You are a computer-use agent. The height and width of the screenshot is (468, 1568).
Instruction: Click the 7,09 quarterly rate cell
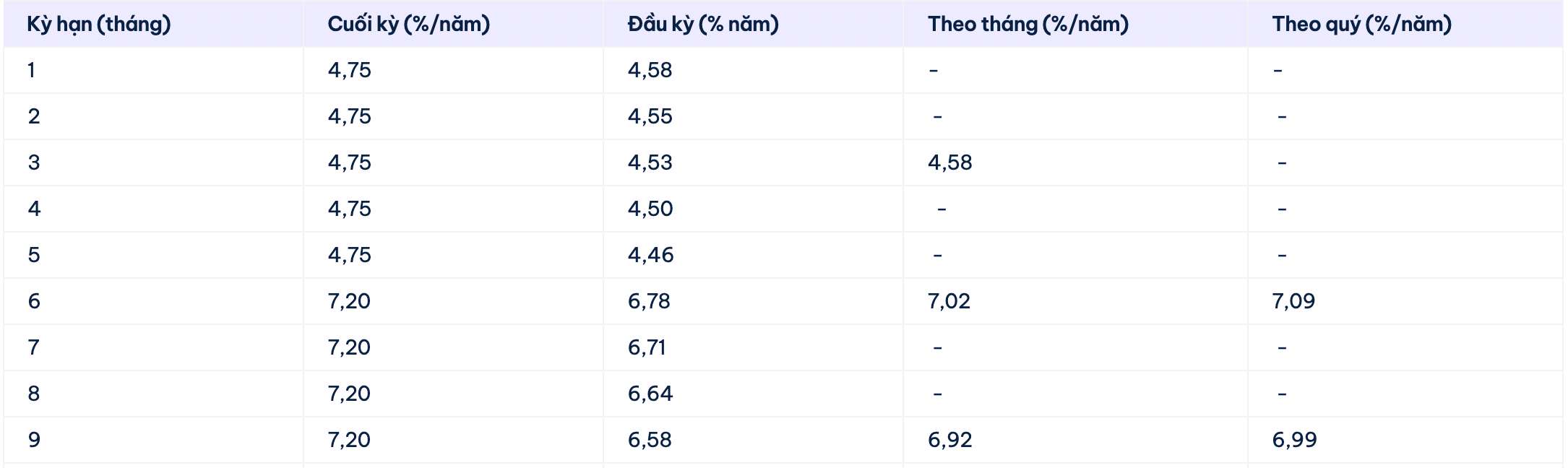1293,301
